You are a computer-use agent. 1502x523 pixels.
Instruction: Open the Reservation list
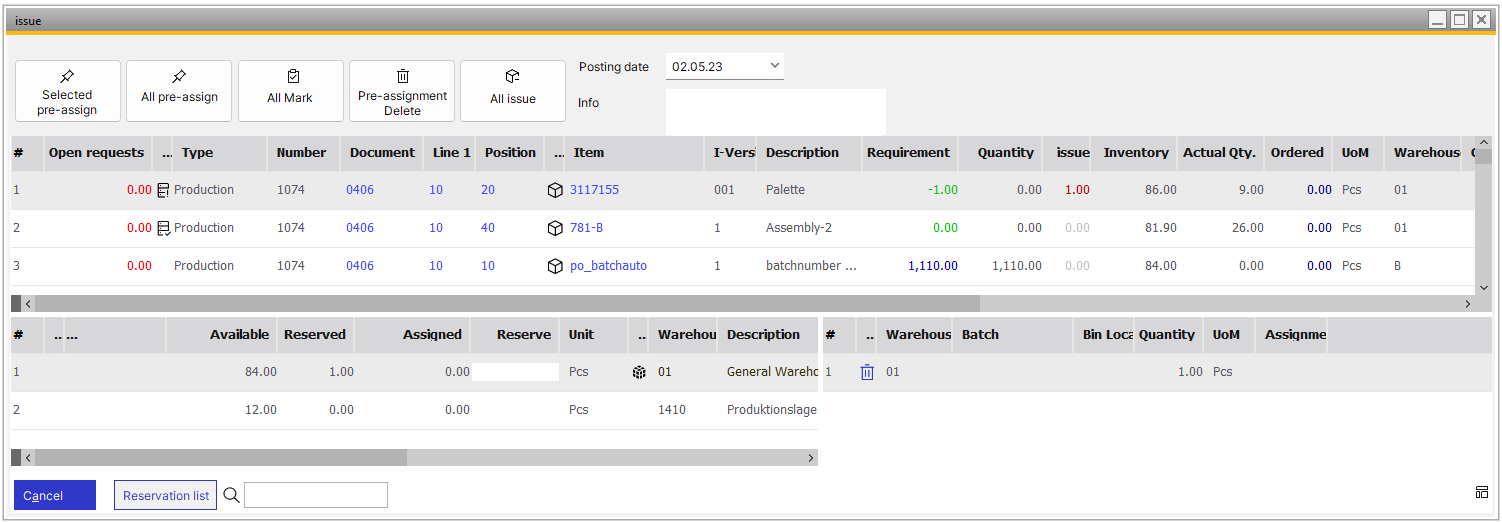coord(165,495)
